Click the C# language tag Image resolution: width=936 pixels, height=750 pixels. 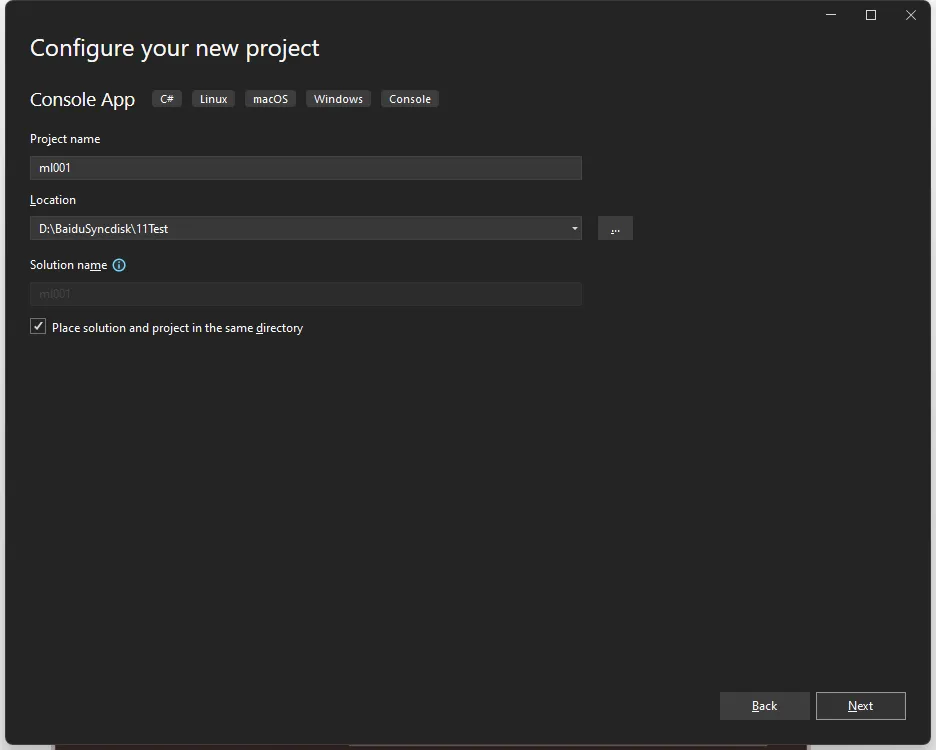point(167,99)
